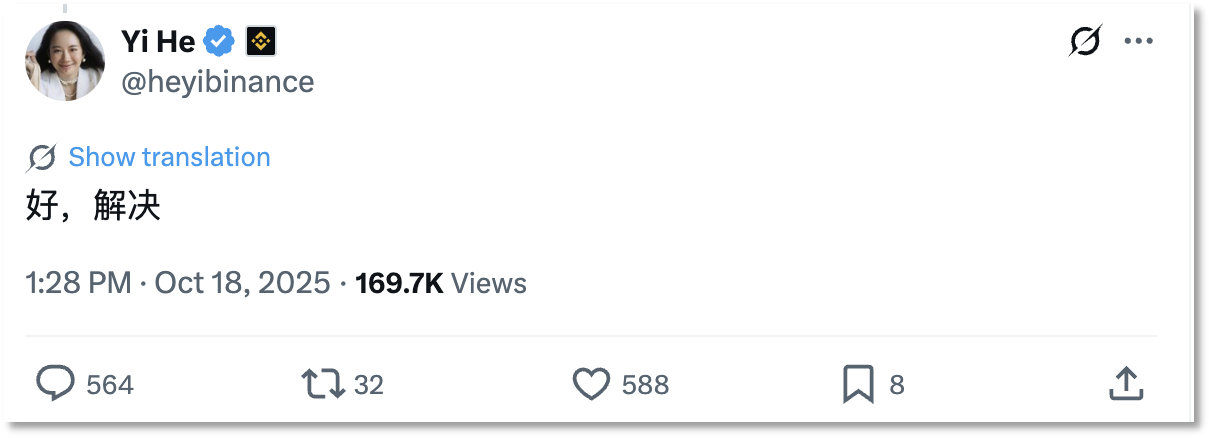The width and height of the screenshot is (1209, 438).
Task: Repost the tweet using the retweet icon
Action: [323, 384]
